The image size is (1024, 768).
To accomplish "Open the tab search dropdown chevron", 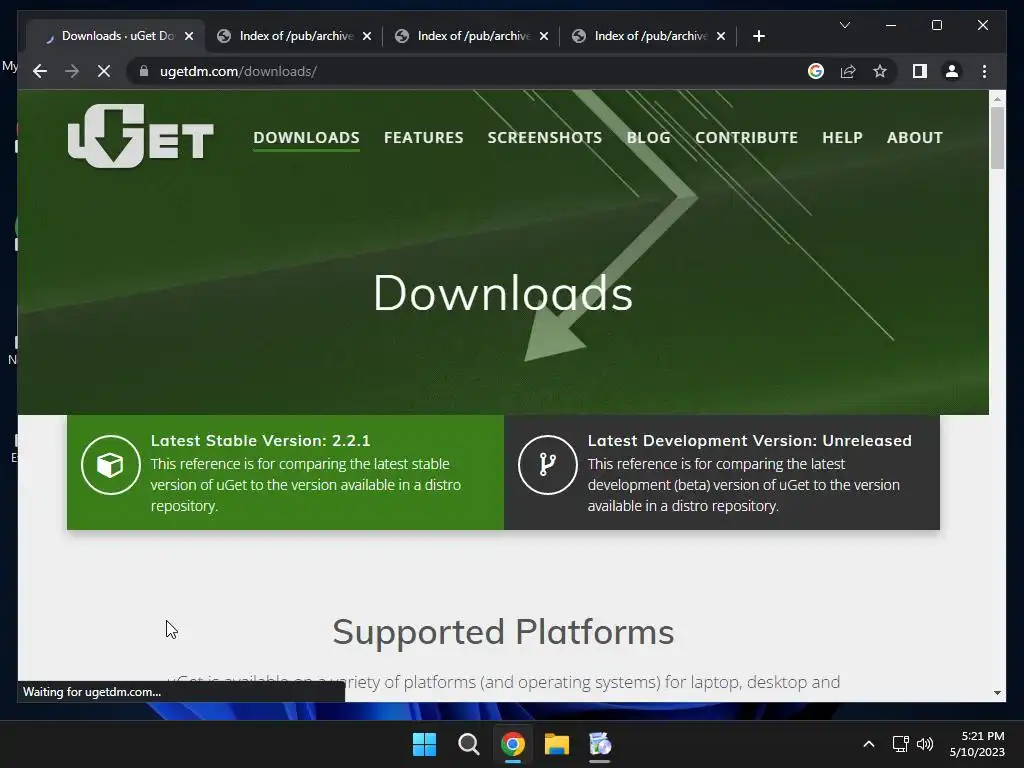I will [844, 25].
